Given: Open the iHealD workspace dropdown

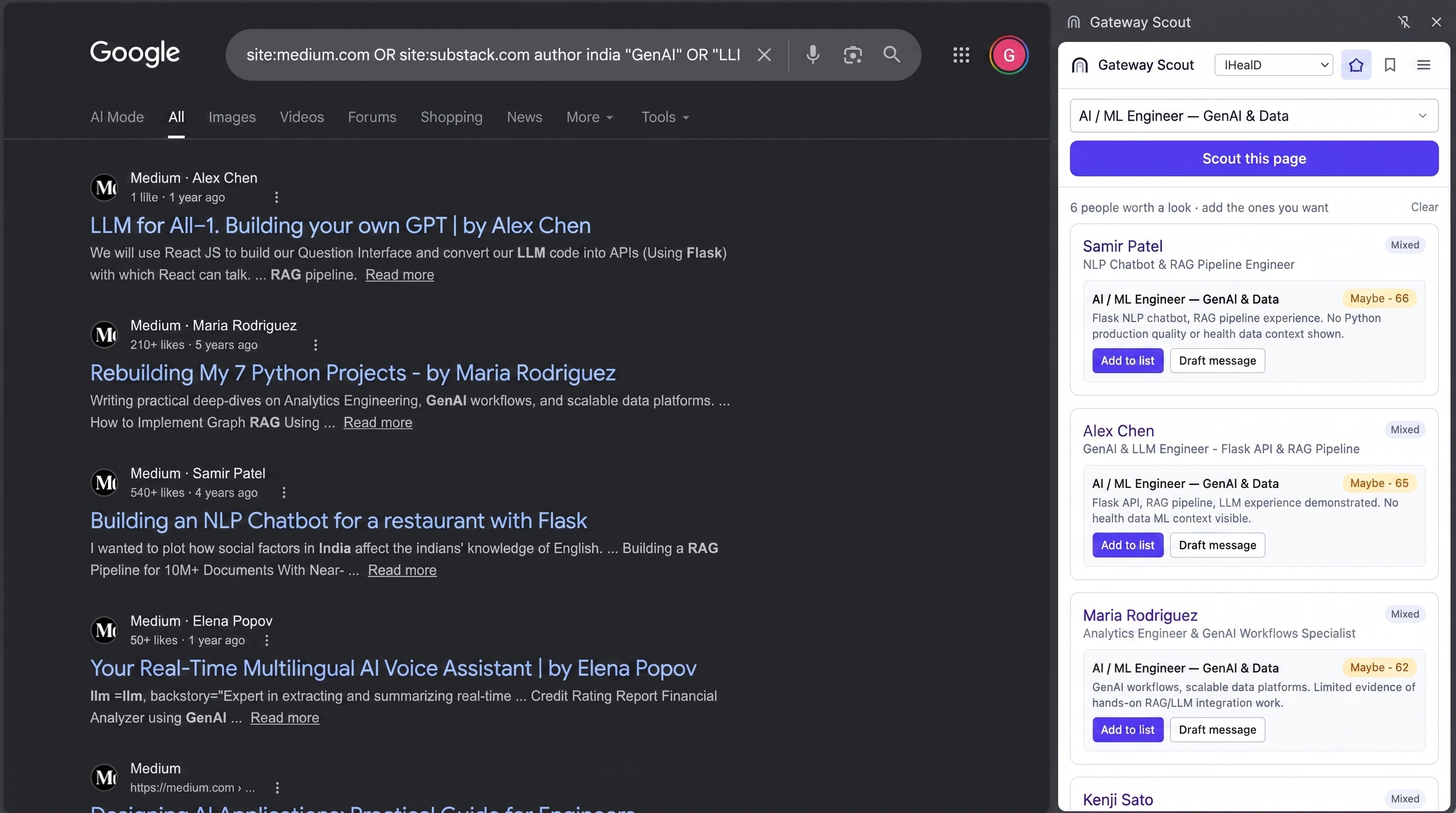Looking at the screenshot, I should coord(1273,65).
